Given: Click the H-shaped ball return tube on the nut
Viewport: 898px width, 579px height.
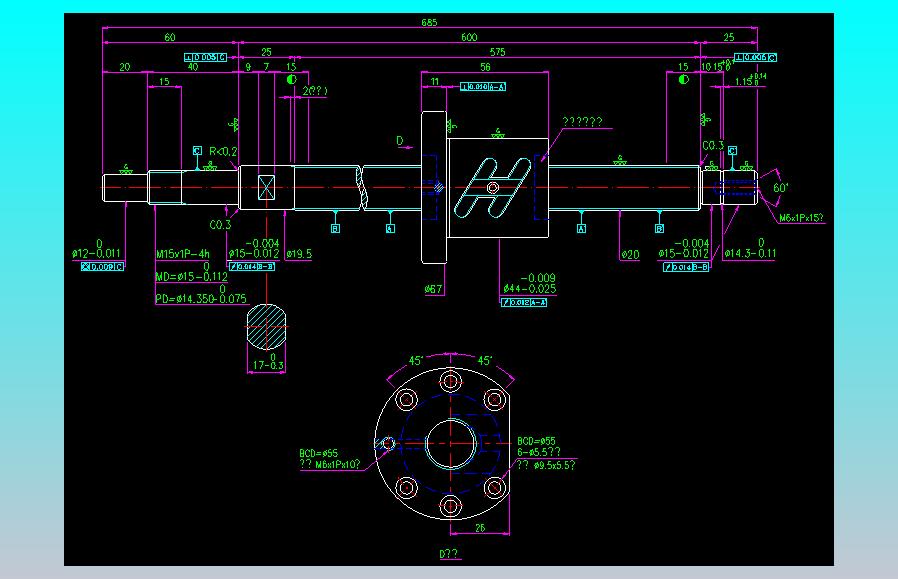Looking at the screenshot, I should [x=493, y=188].
